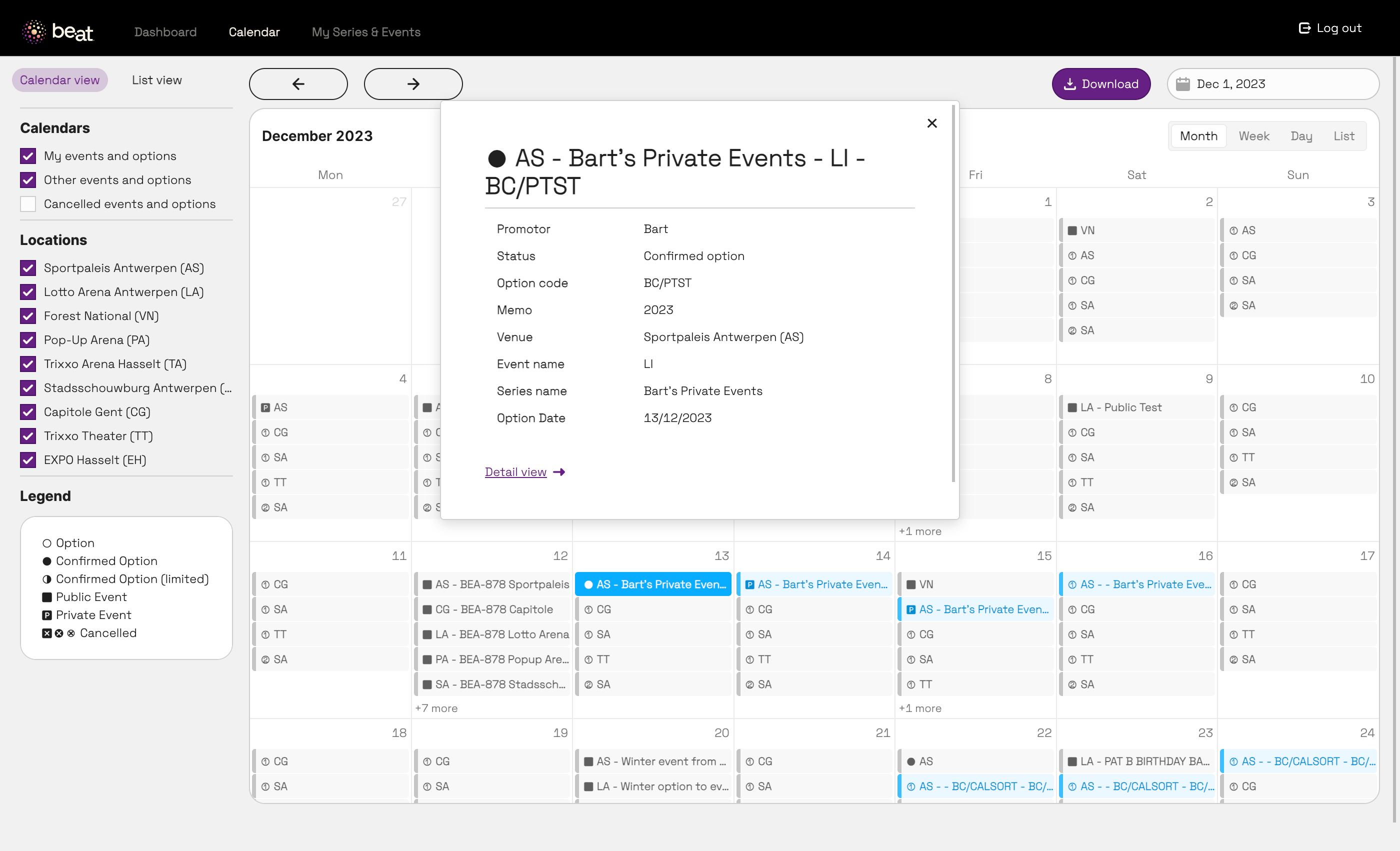Switch to Day view tab

[1301, 136]
